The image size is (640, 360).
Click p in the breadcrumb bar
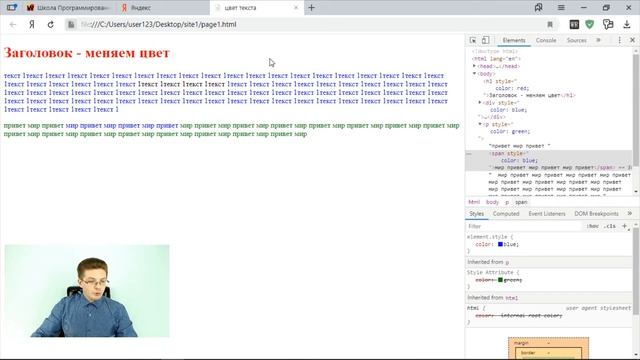click(507, 202)
